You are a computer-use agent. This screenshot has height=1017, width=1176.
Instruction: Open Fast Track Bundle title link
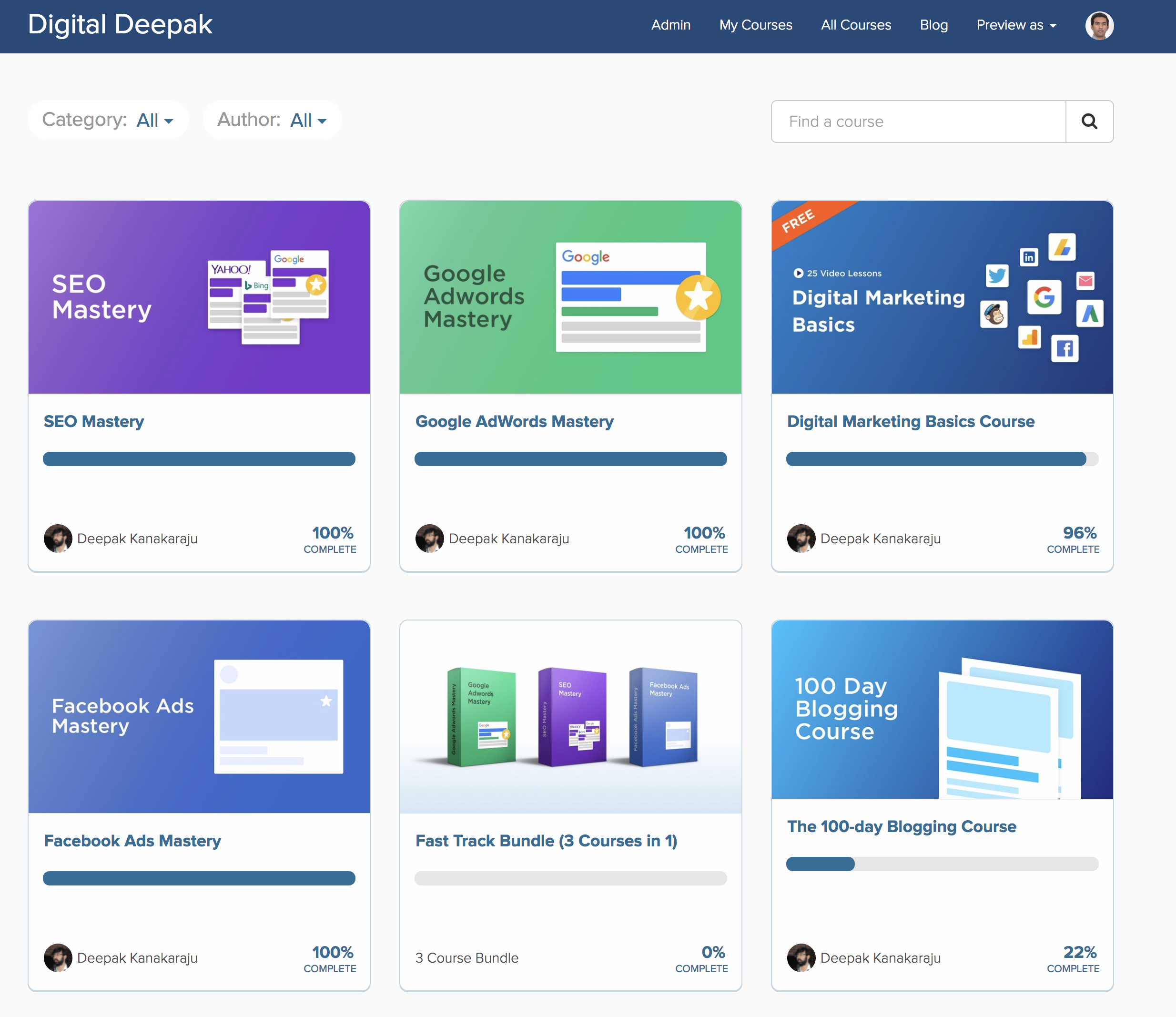[546, 841]
